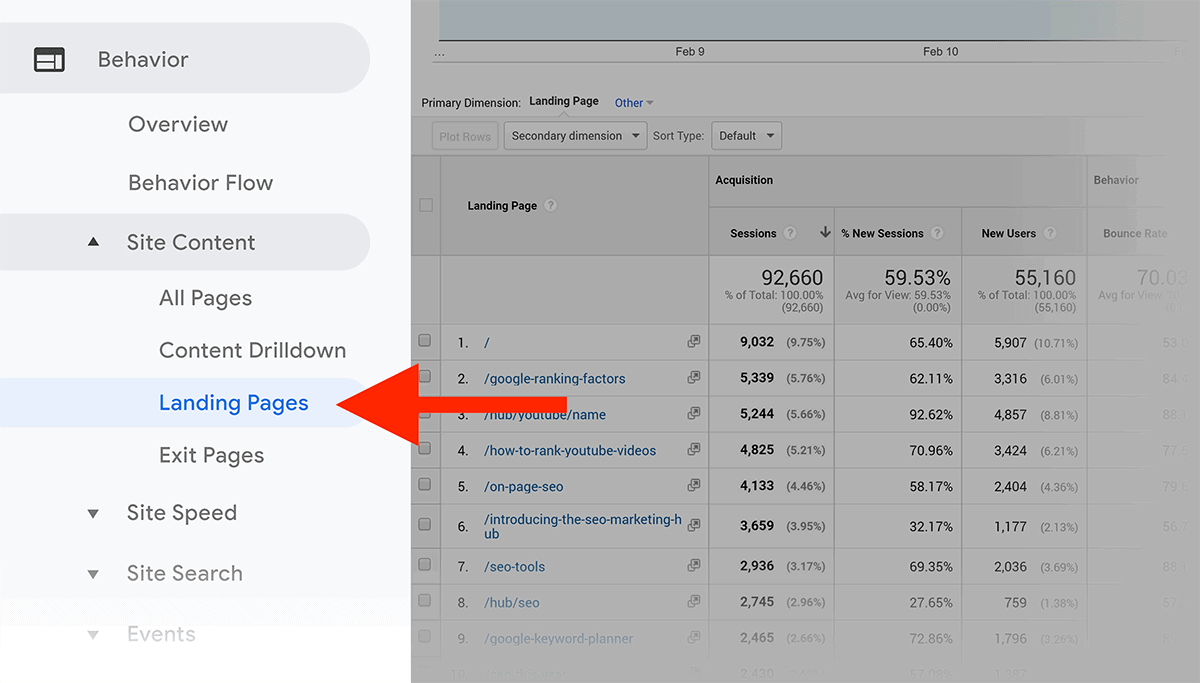Image resolution: width=1200 pixels, height=683 pixels.
Task: Click the Feb 10 chart axis label
Action: (940, 52)
